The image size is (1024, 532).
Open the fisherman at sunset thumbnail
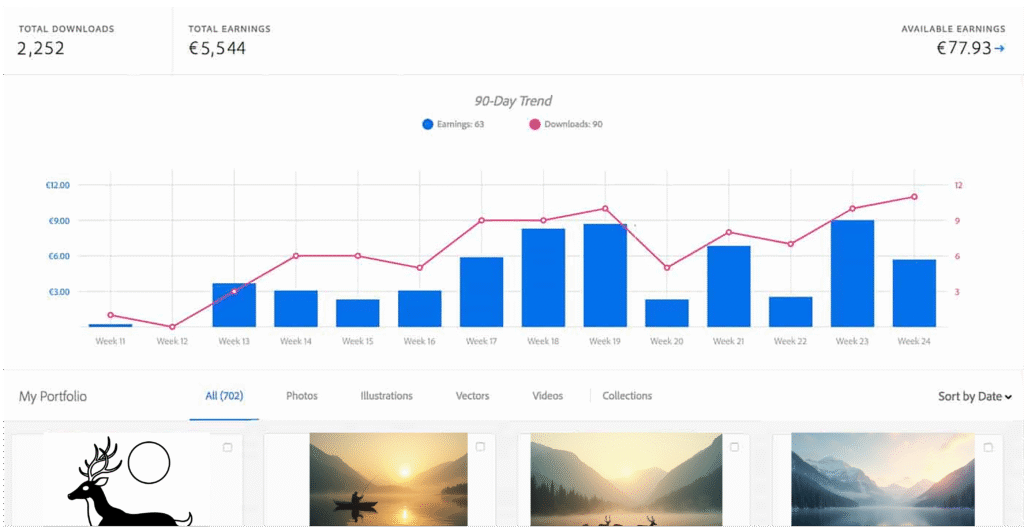388,480
